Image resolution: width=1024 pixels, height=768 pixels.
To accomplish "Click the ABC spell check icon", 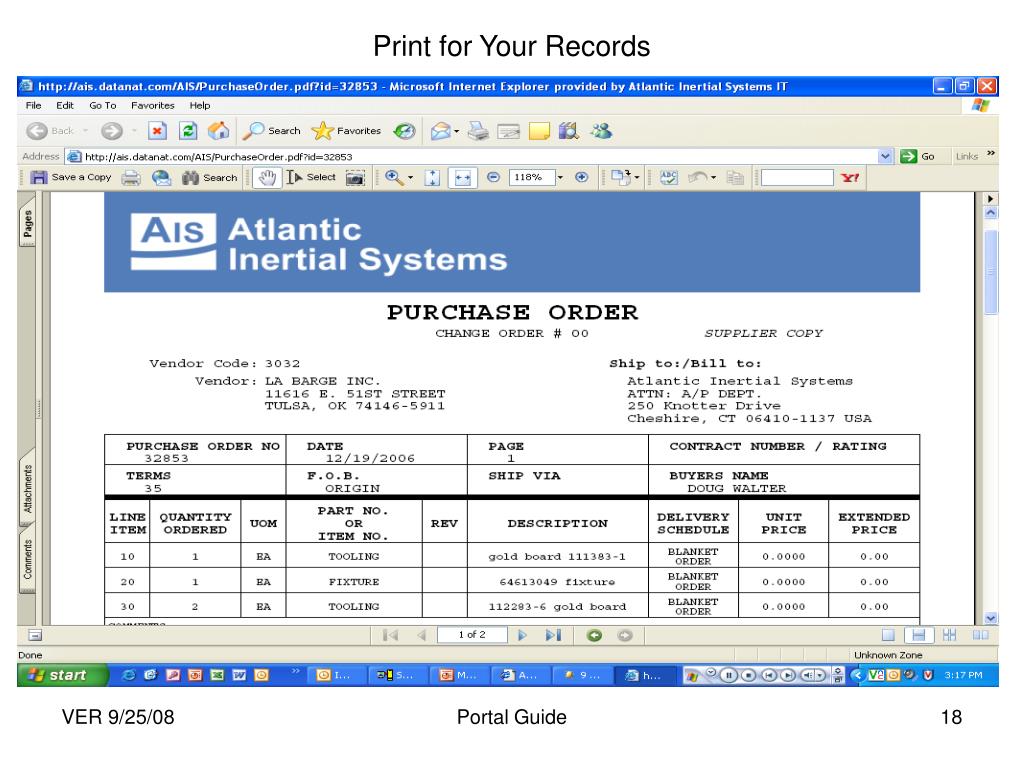I will click(x=669, y=178).
